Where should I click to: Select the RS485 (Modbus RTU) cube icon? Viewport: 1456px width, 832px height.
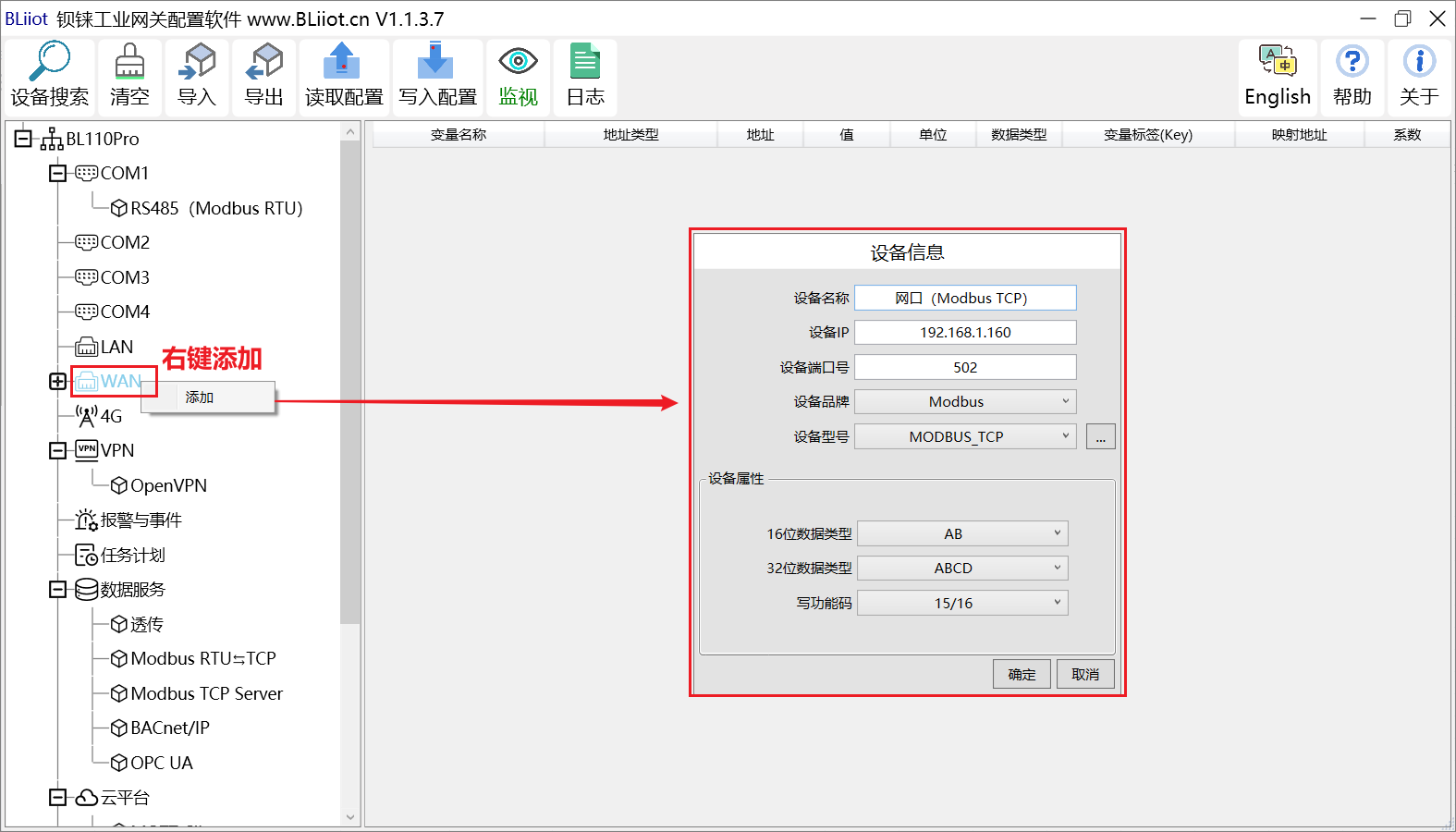[118, 208]
